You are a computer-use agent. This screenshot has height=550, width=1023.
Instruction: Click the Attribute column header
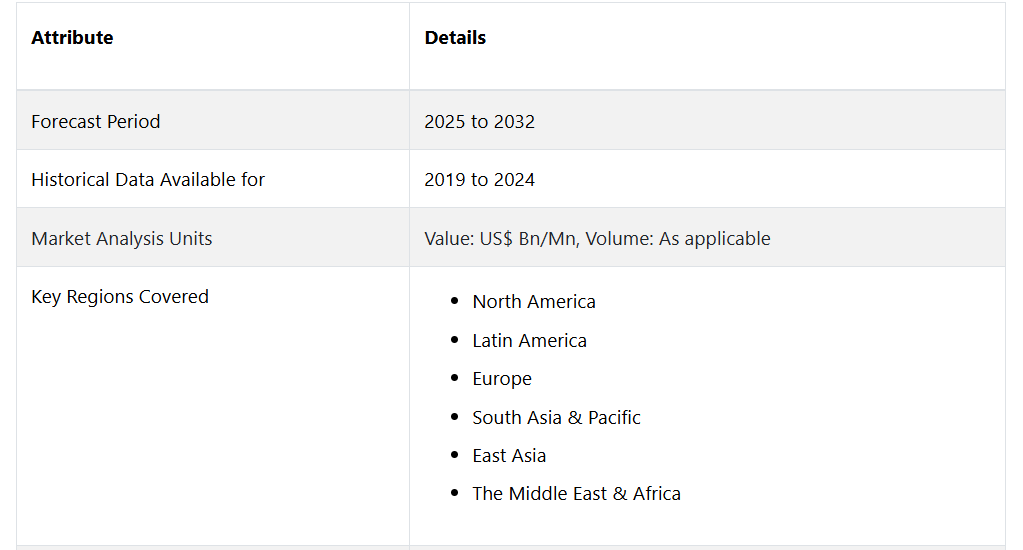point(72,38)
